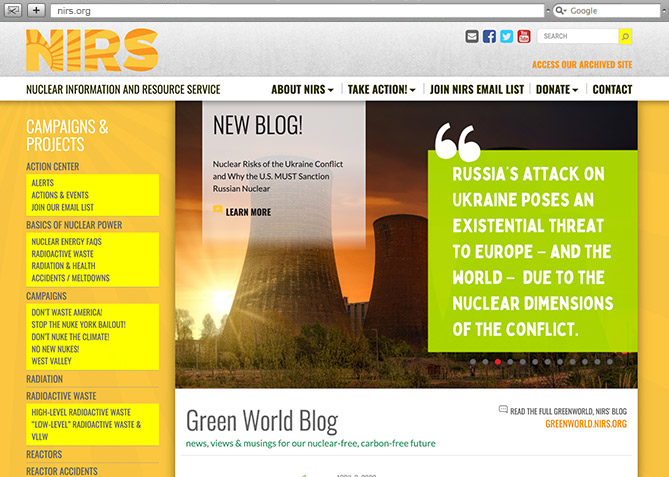The width and height of the screenshot is (669, 477).
Task: Open Action Center sidebar heading
Action: [x=52, y=166]
